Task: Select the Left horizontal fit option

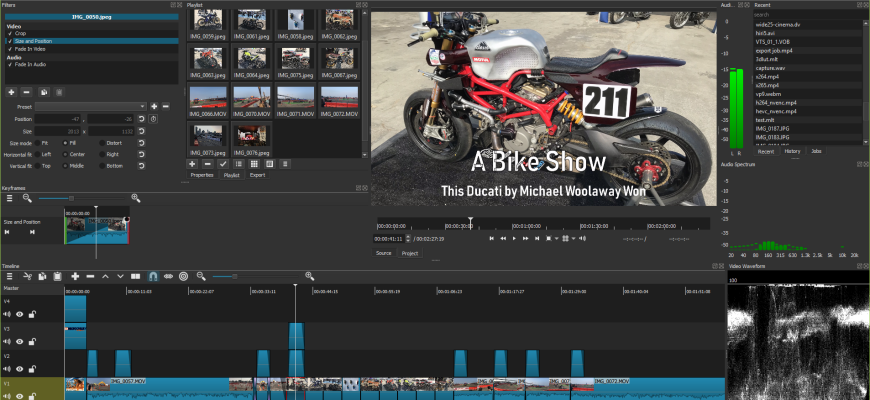Action: [x=38, y=154]
